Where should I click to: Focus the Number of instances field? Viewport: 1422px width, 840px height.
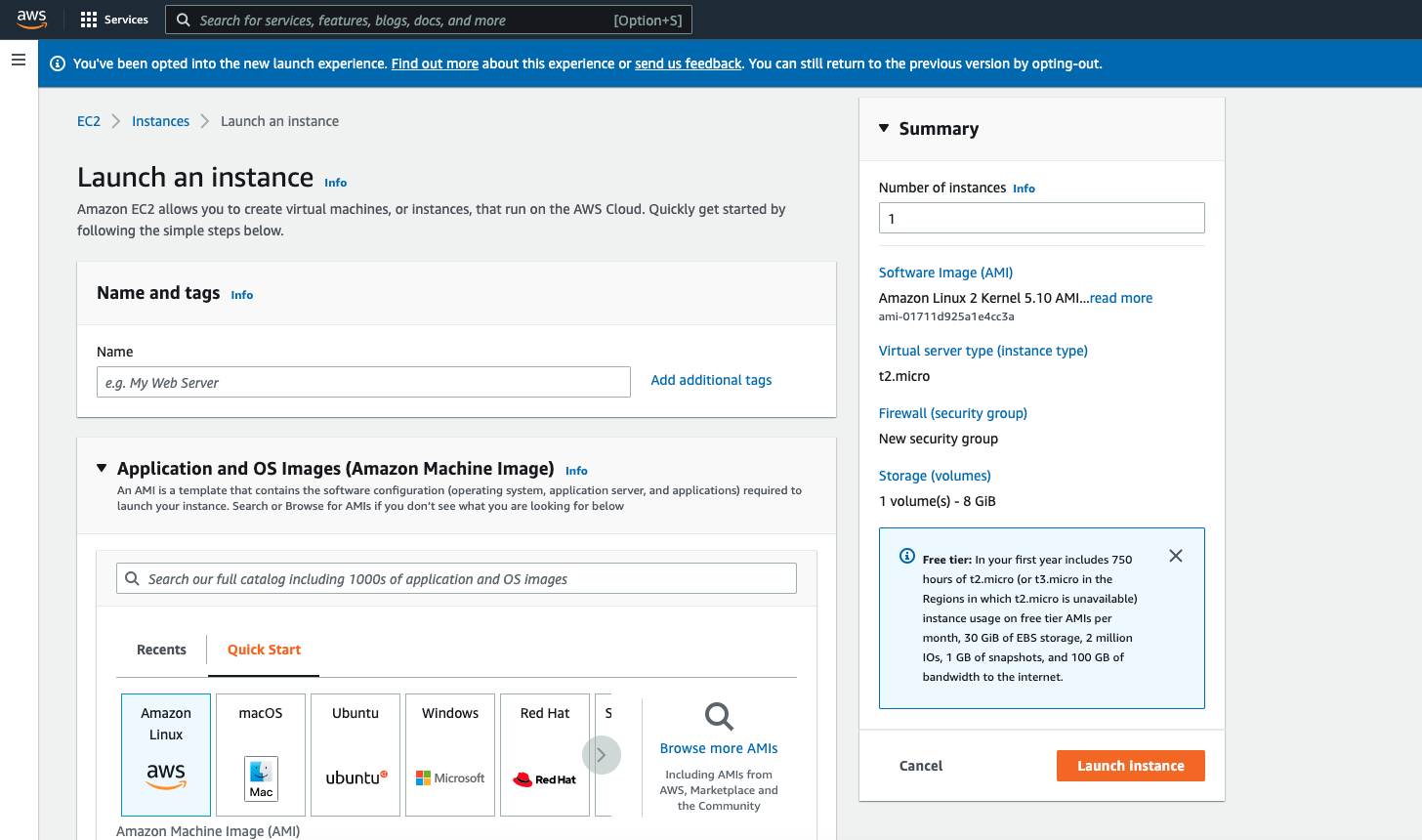coord(1042,218)
